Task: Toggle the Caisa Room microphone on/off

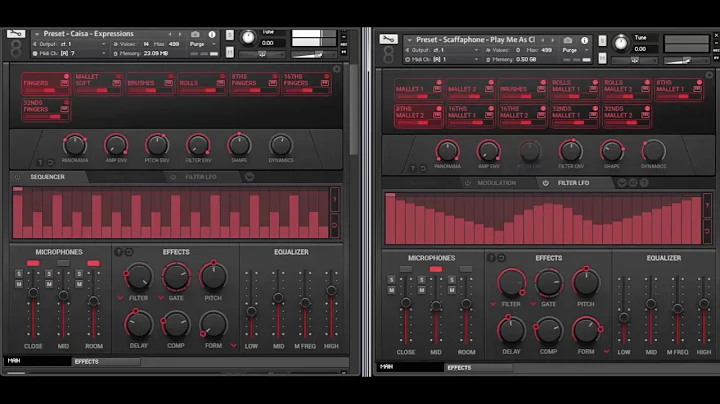Action: pyautogui.click(x=93, y=264)
